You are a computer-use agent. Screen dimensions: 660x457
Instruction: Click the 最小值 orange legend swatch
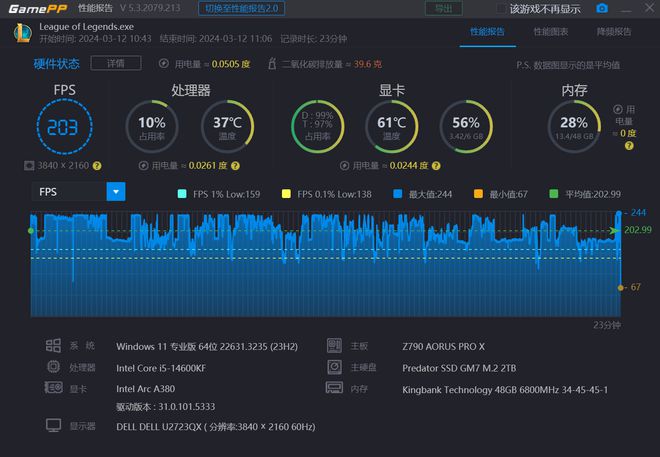pos(478,194)
